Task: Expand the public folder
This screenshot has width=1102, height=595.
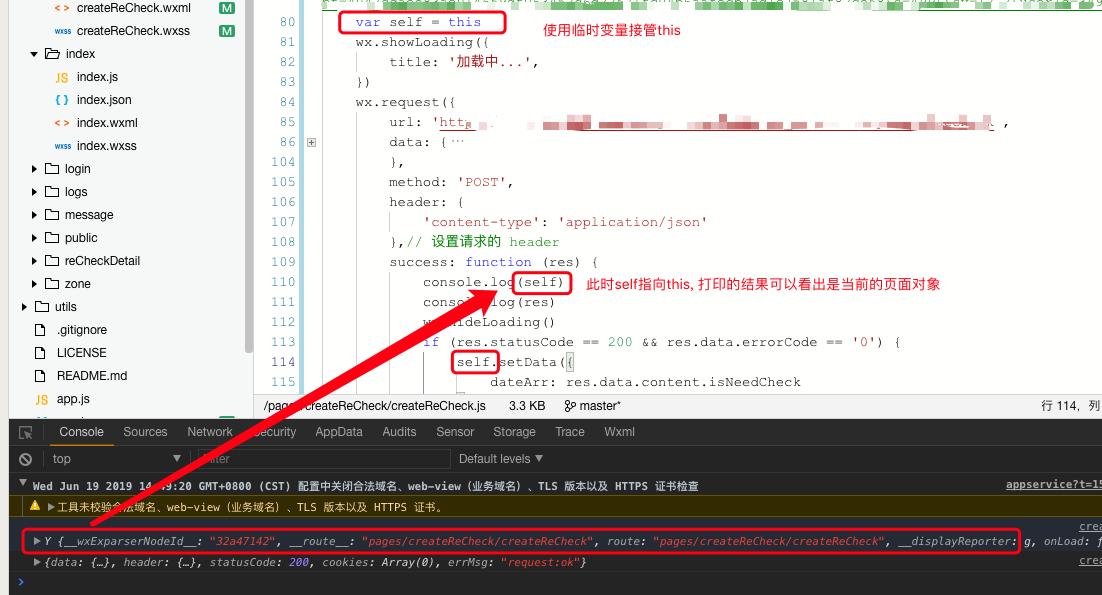Action: coord(34,238)
